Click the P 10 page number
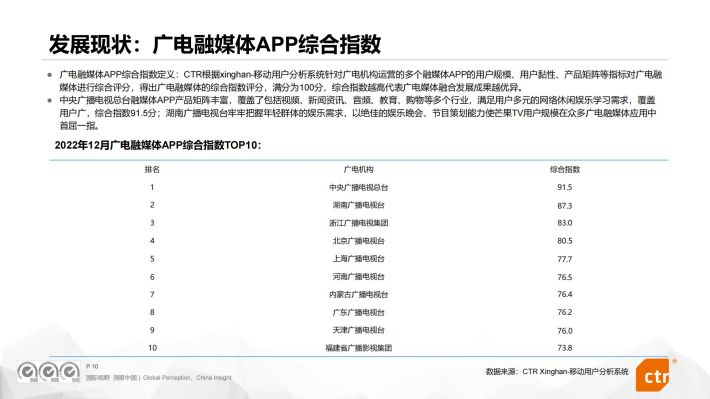710x399 pixels. [92, 366]
